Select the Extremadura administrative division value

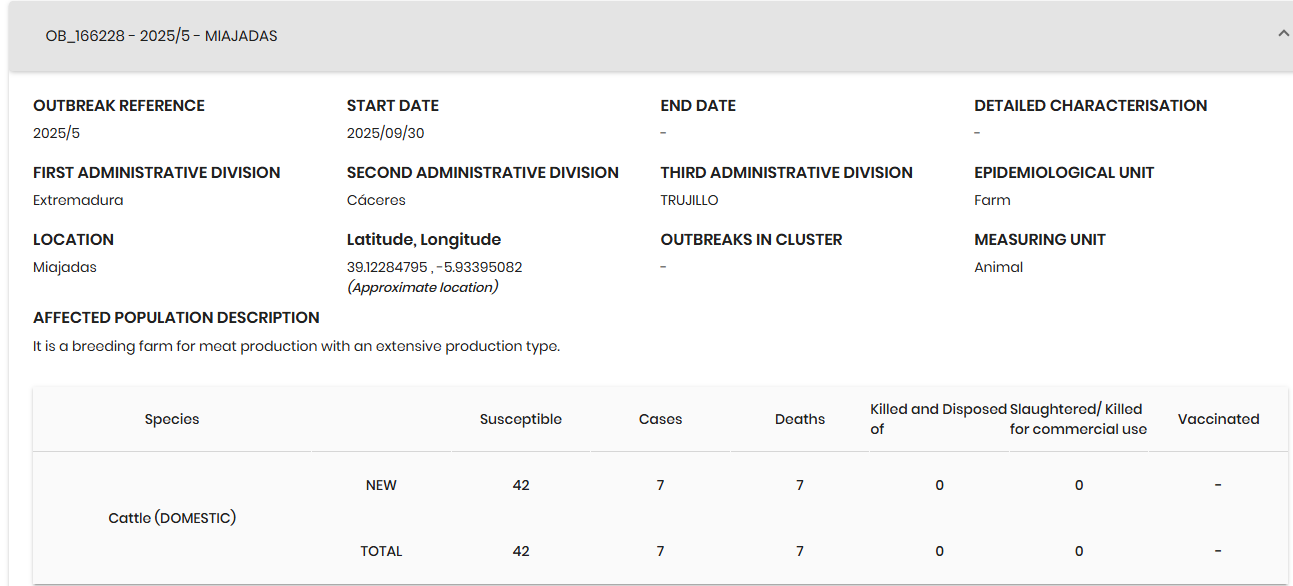[x=78, y=200]
